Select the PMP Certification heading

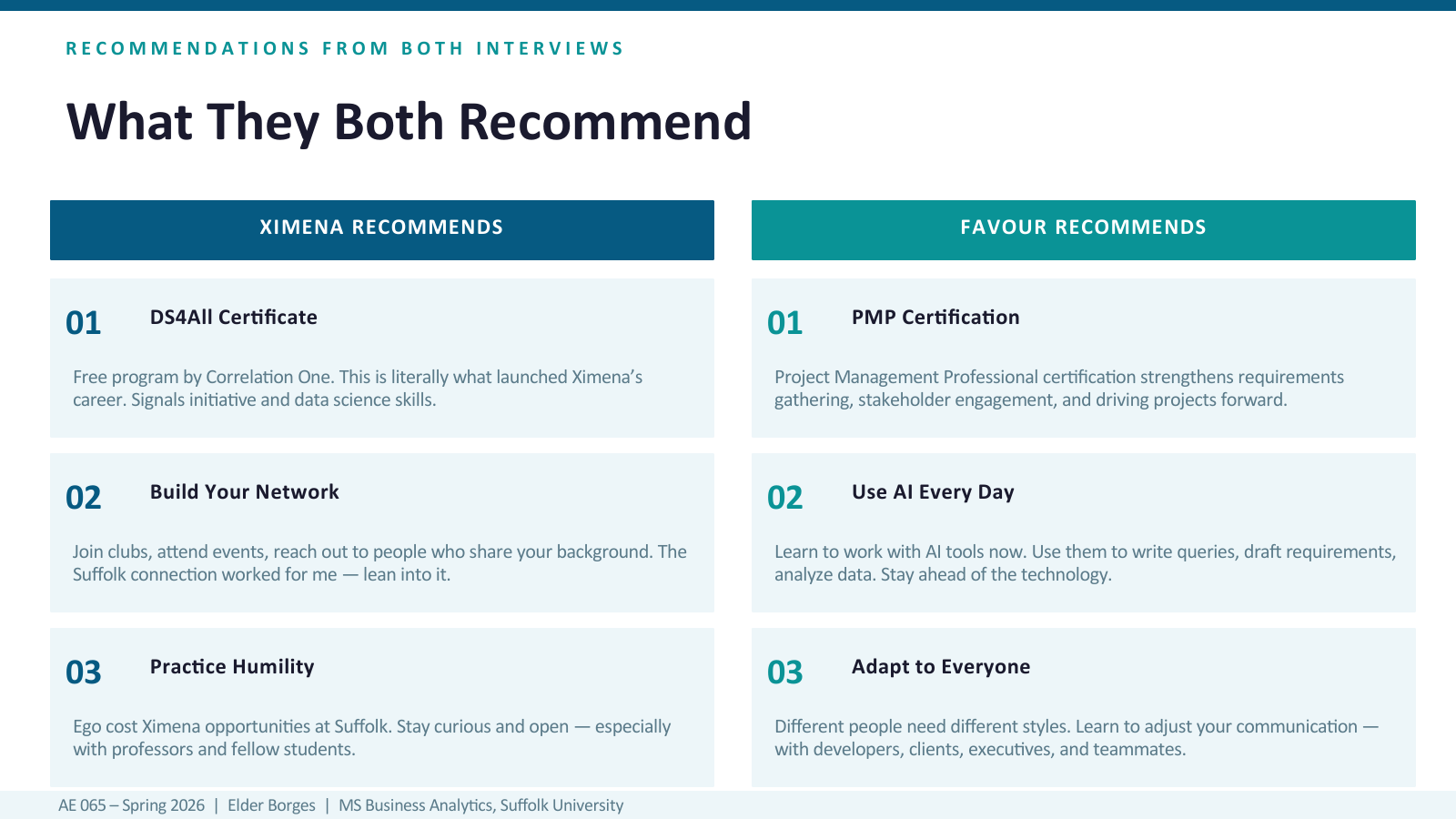pos(935,318)
